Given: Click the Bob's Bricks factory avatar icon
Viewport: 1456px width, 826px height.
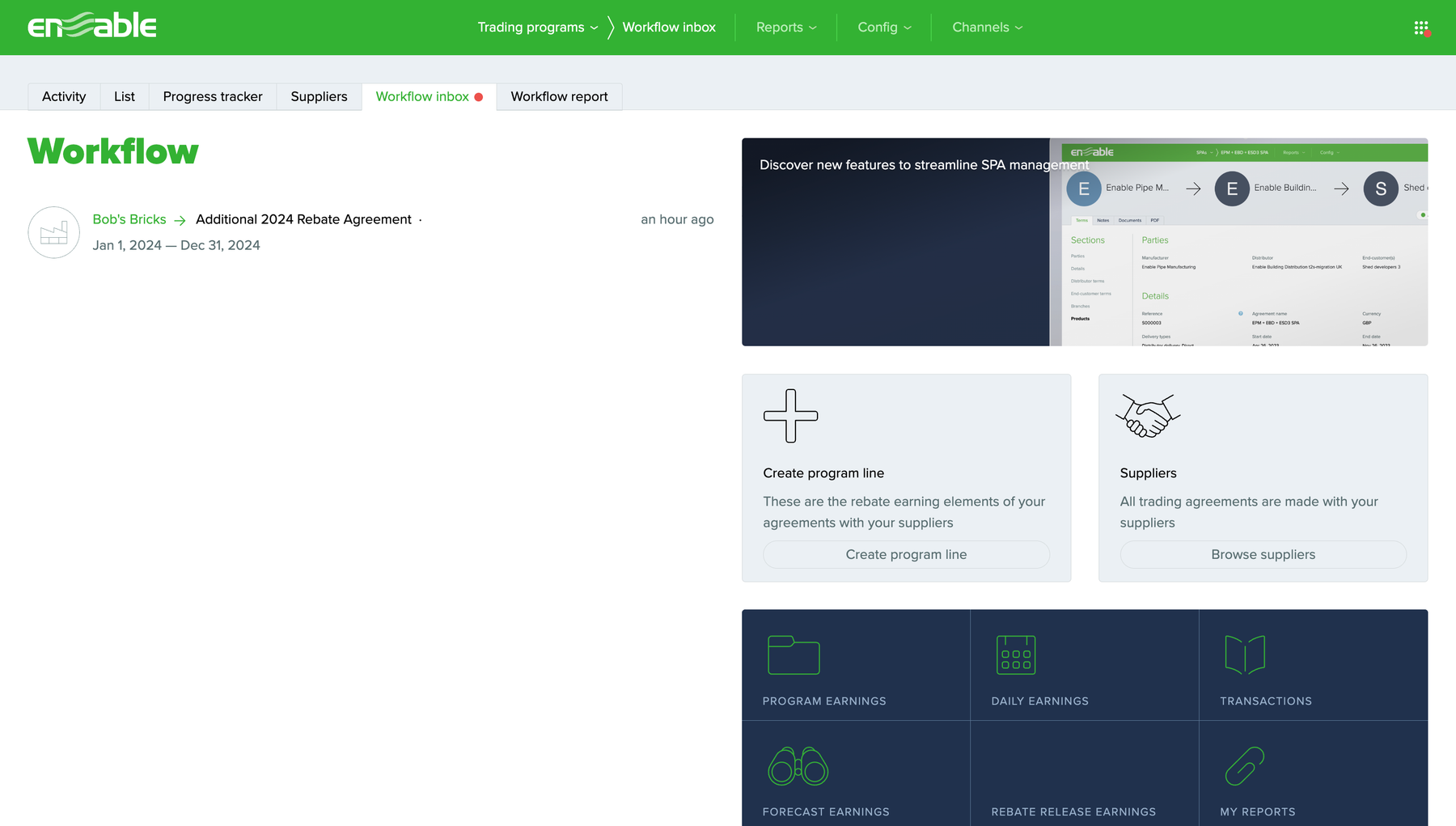Looking at the screenshot, I should [x=54, y=232].
